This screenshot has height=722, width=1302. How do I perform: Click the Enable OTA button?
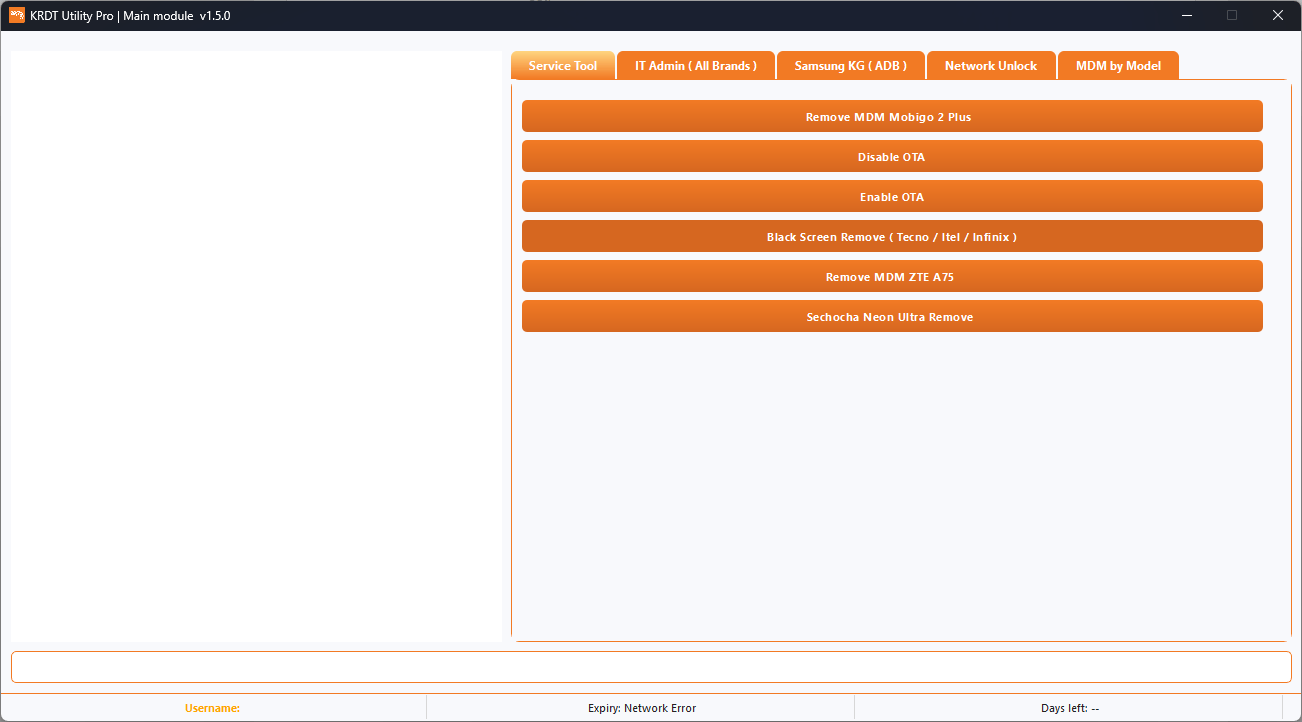[891, 197]
